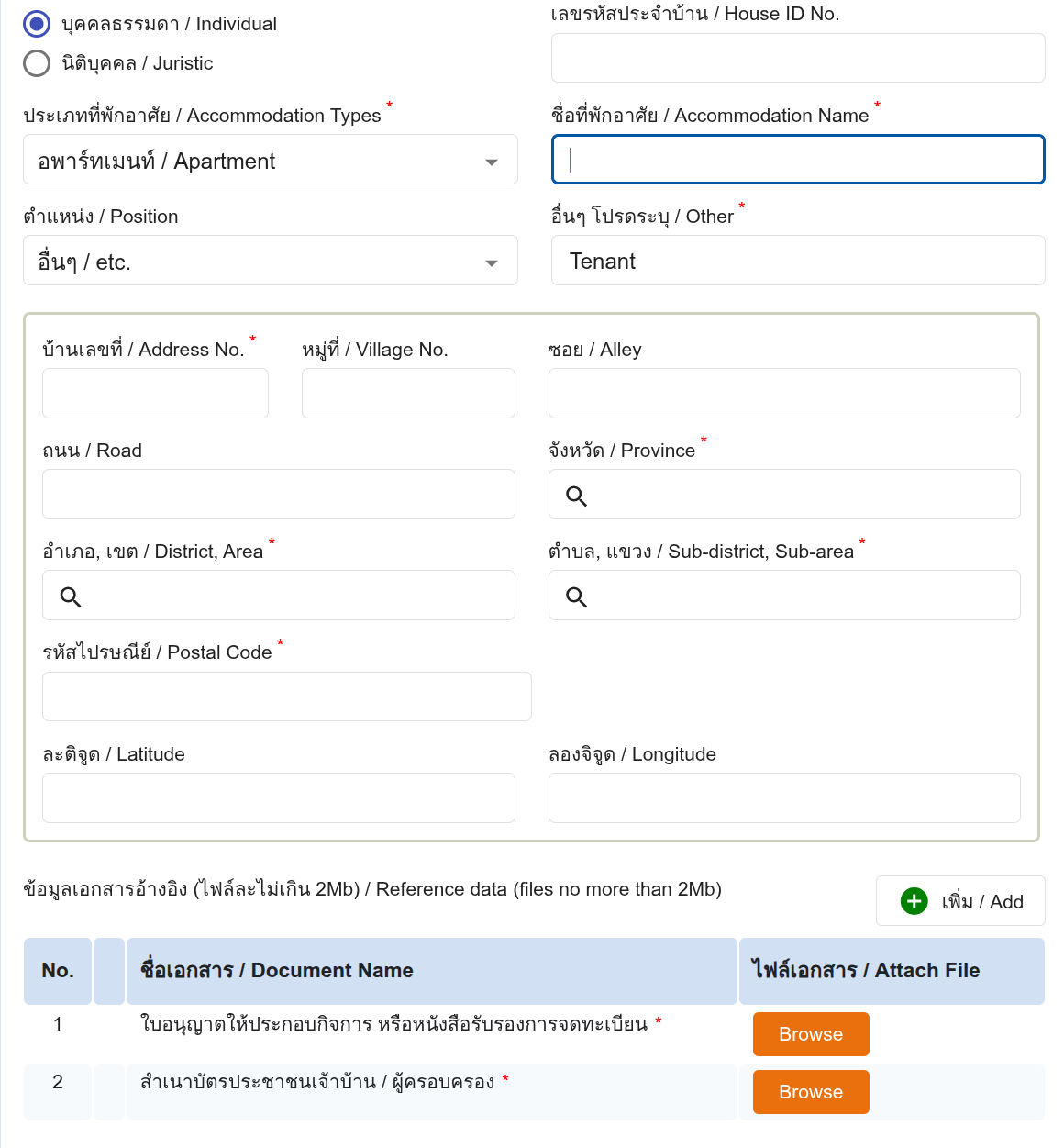Open the Accommodation Types dropdown

pos(270,161)
